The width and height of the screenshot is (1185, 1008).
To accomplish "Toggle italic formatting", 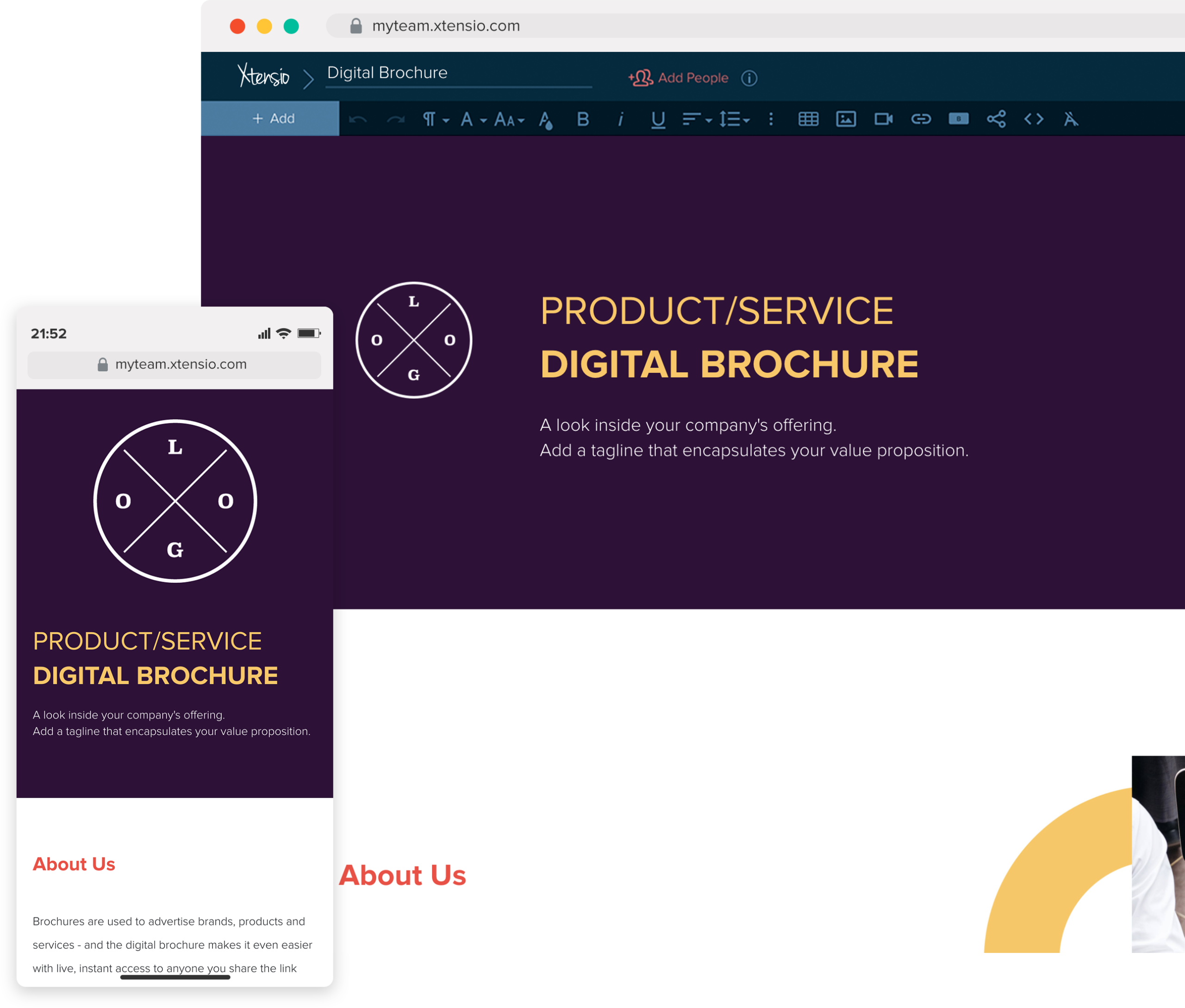I will [x=621, y=119].
